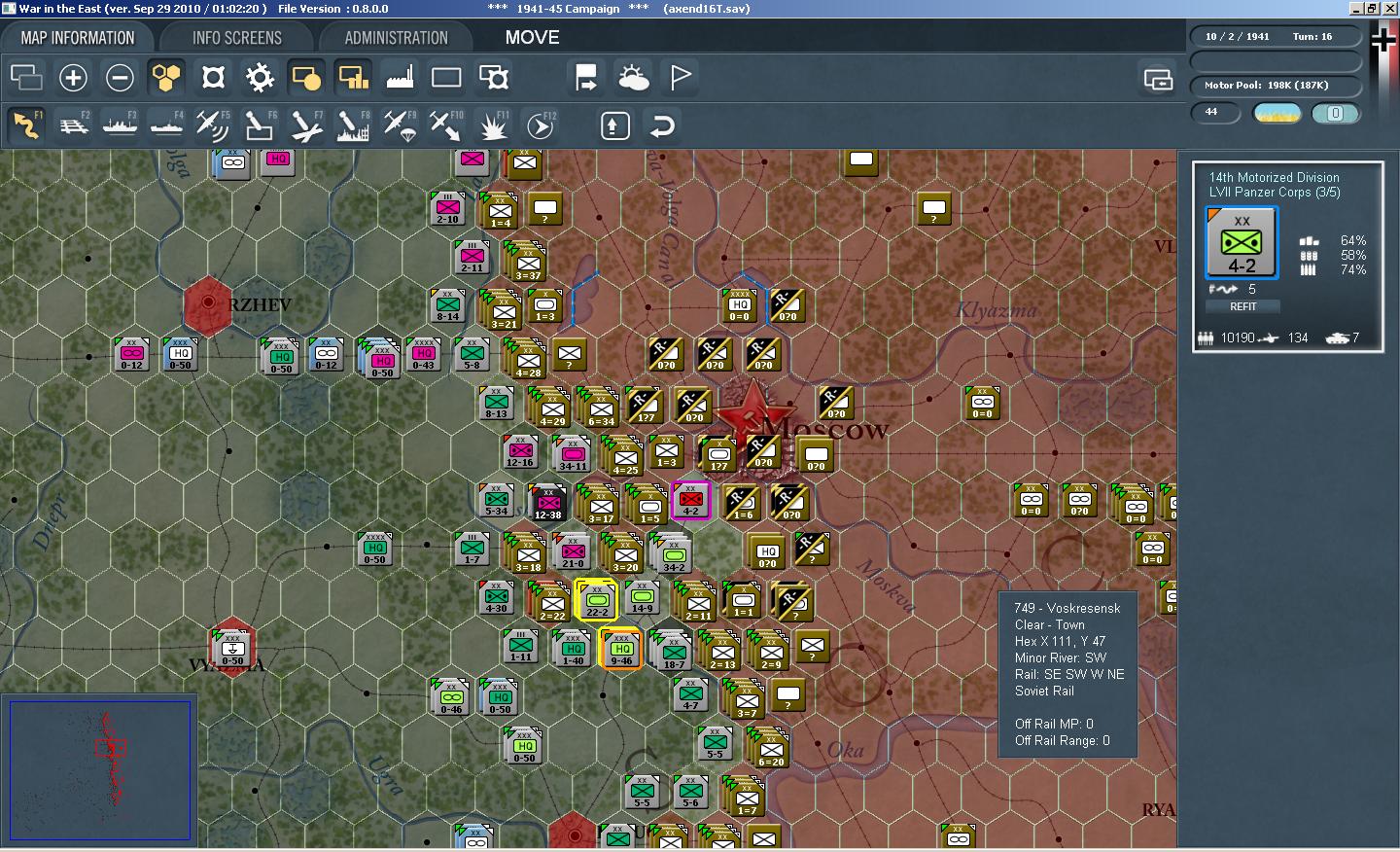Screen dimensions: 1400x852
Task: Click the Motor Pool 198K (187K) readout
Action: point(1276,86)
